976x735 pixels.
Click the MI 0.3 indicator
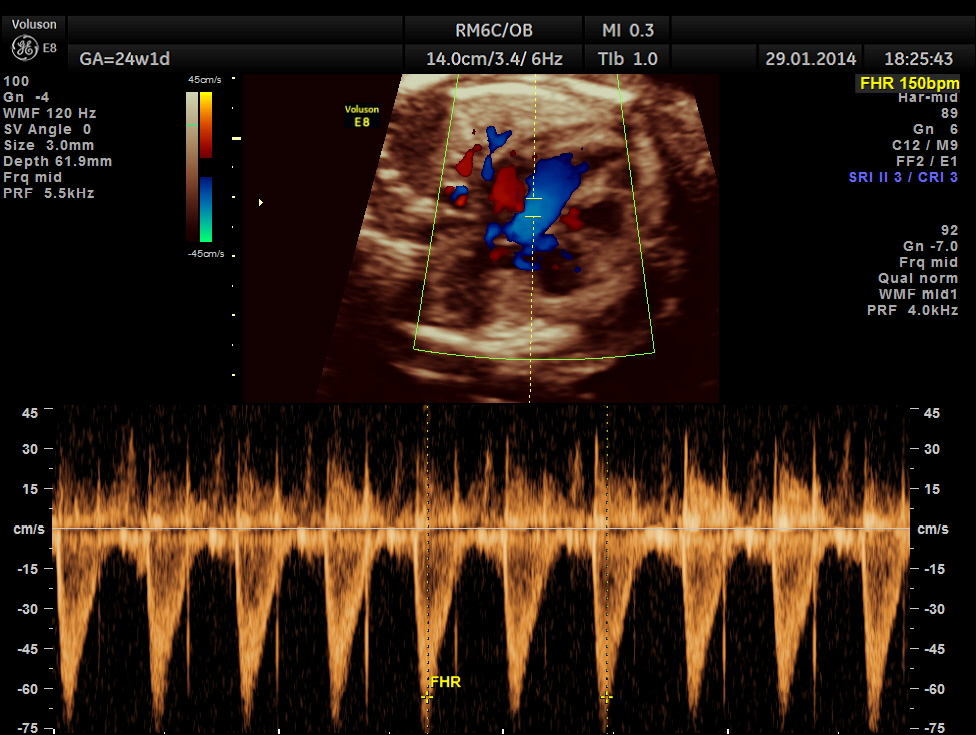click(629, 30)
